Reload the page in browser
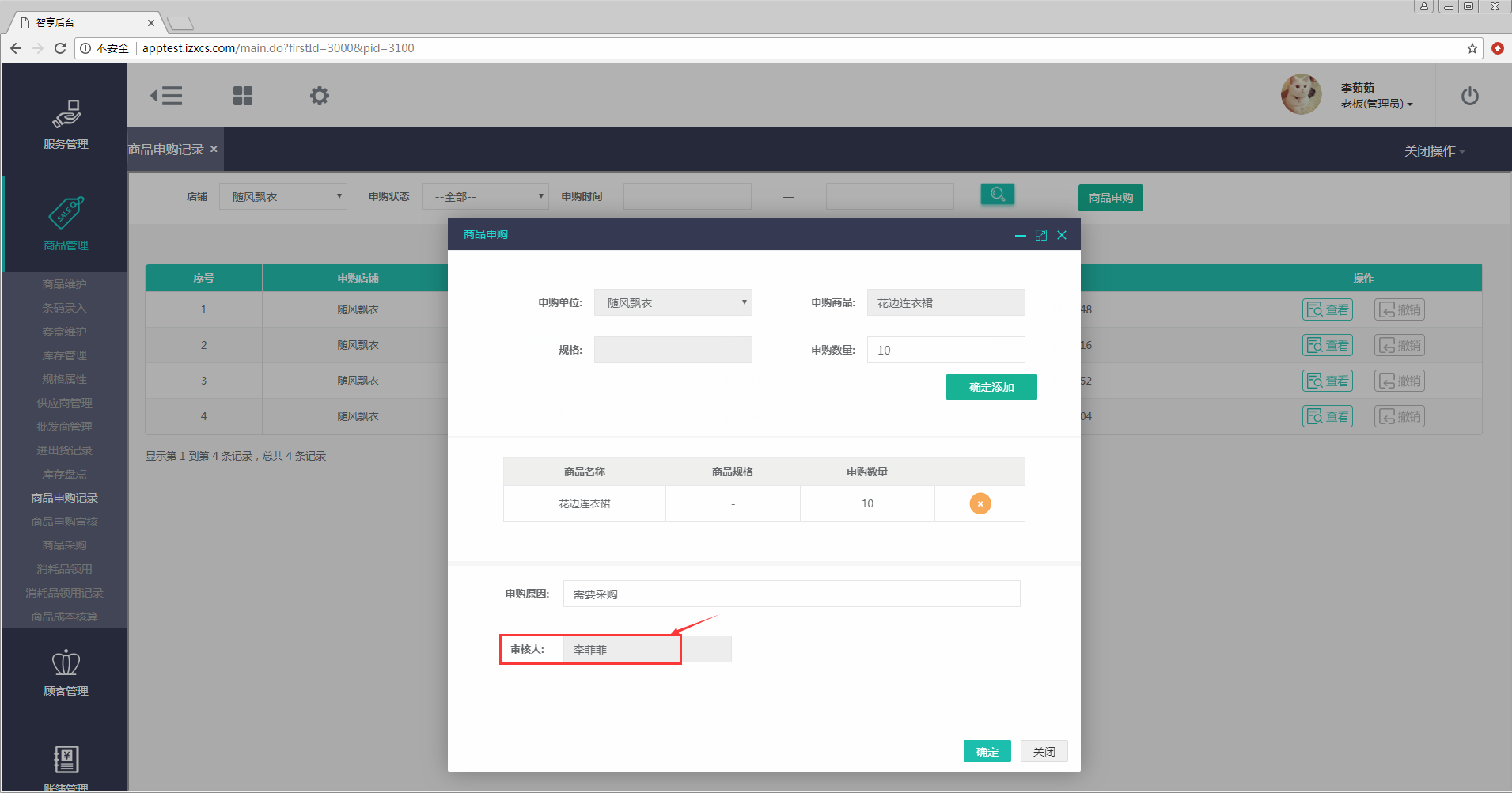 click(59, 48)
